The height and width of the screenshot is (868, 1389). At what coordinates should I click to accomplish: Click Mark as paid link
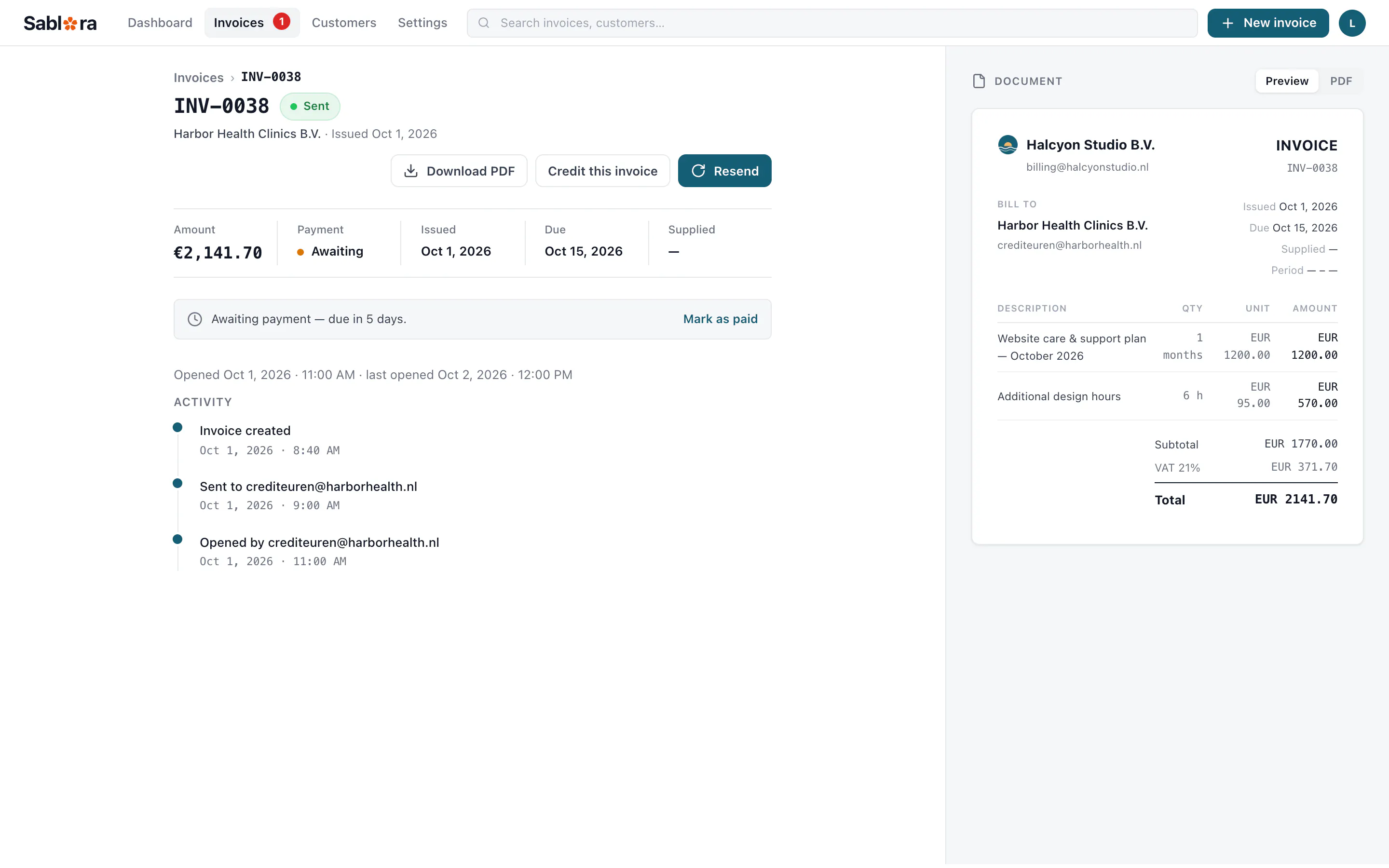[720, 319]
